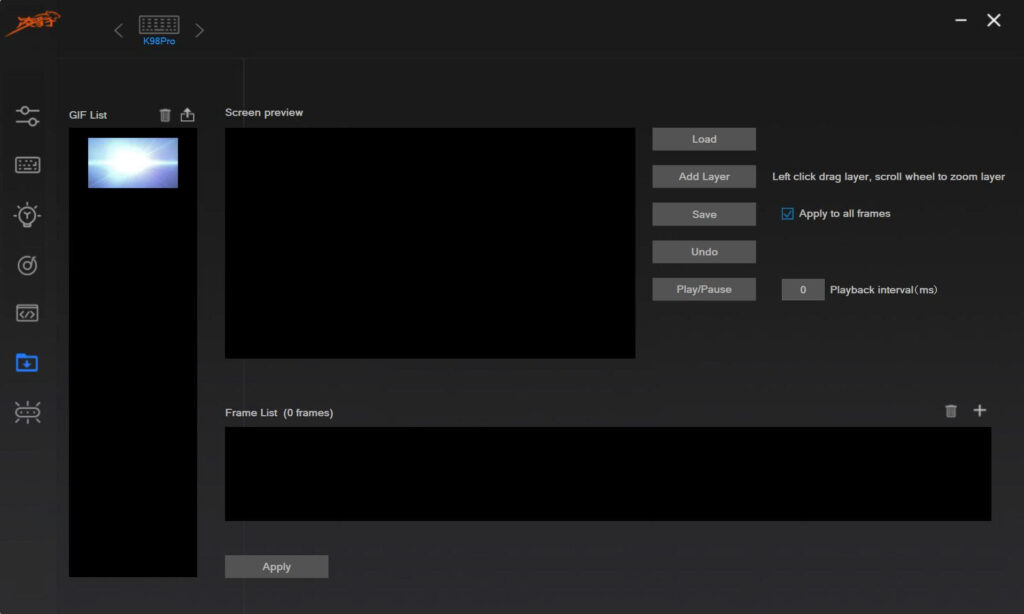Screen dimensions: 1024x614
Task: Add a frame with the plus icon
Action: click(980, 410)
